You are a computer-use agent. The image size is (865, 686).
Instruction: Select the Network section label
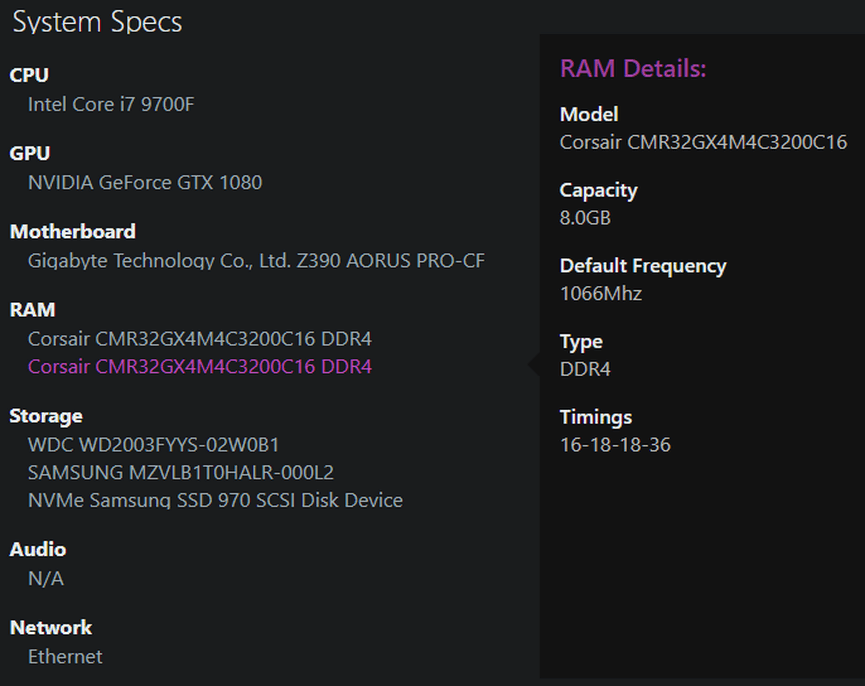[51, 628]
